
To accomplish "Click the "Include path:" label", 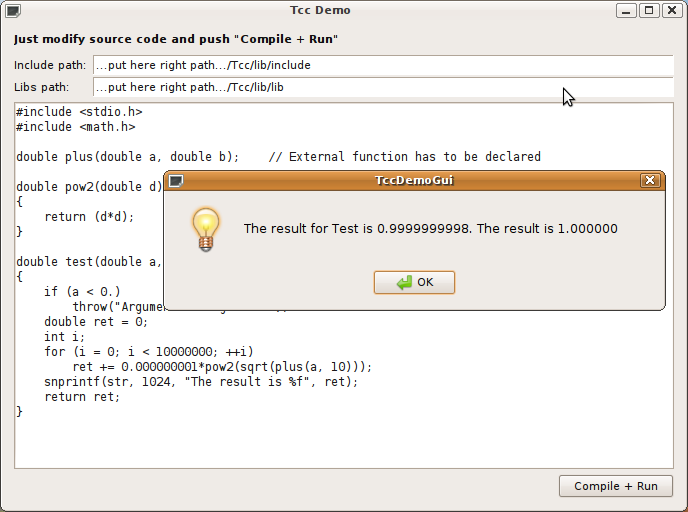I will (50, 65).
